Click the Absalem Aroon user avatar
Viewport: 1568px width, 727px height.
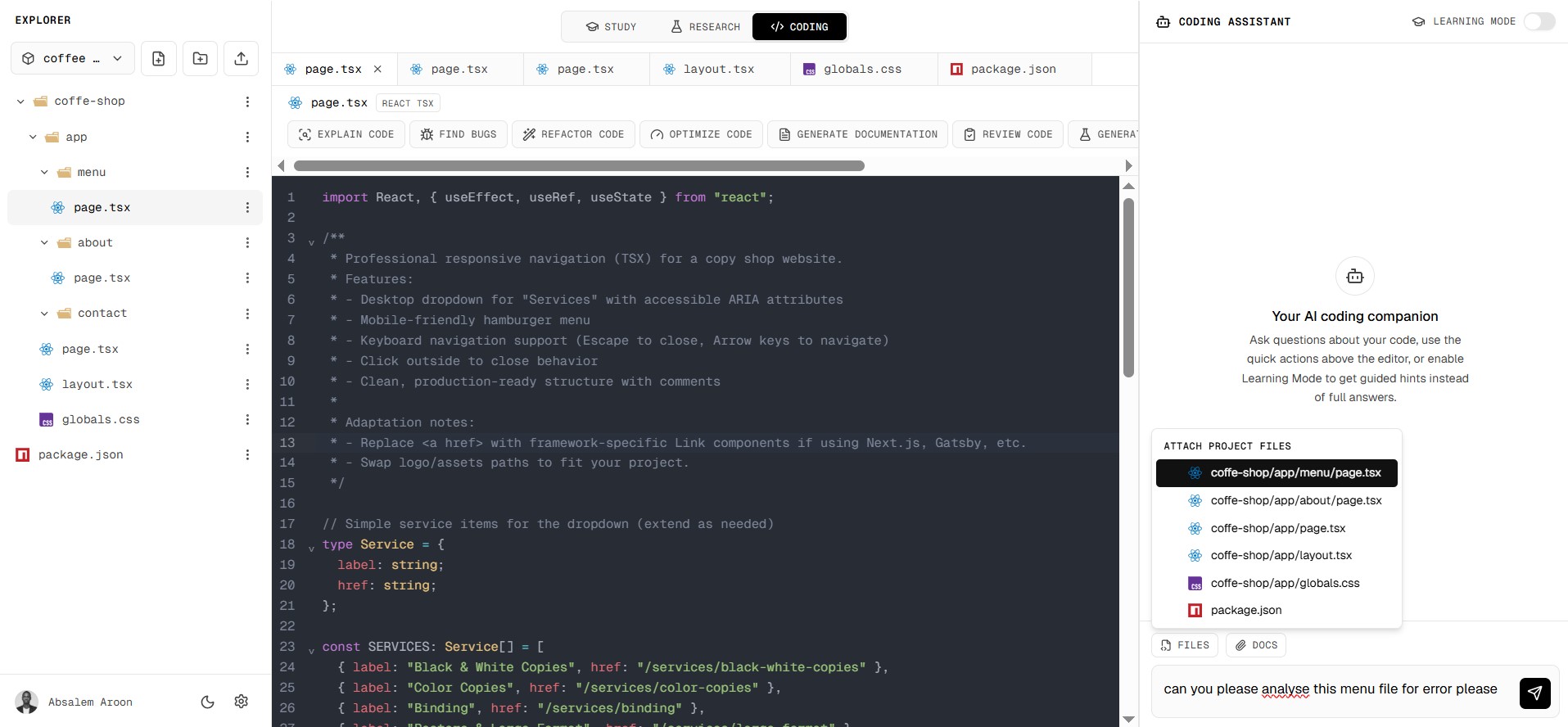coord(27,702)
